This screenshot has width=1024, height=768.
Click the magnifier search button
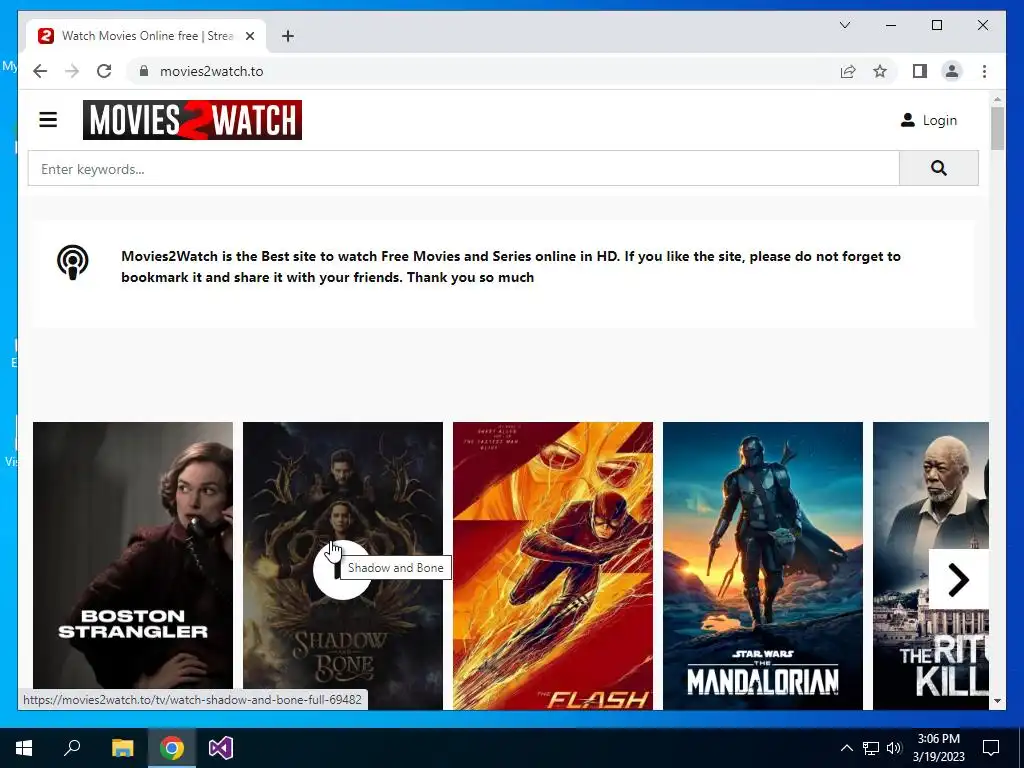(938, 168)
